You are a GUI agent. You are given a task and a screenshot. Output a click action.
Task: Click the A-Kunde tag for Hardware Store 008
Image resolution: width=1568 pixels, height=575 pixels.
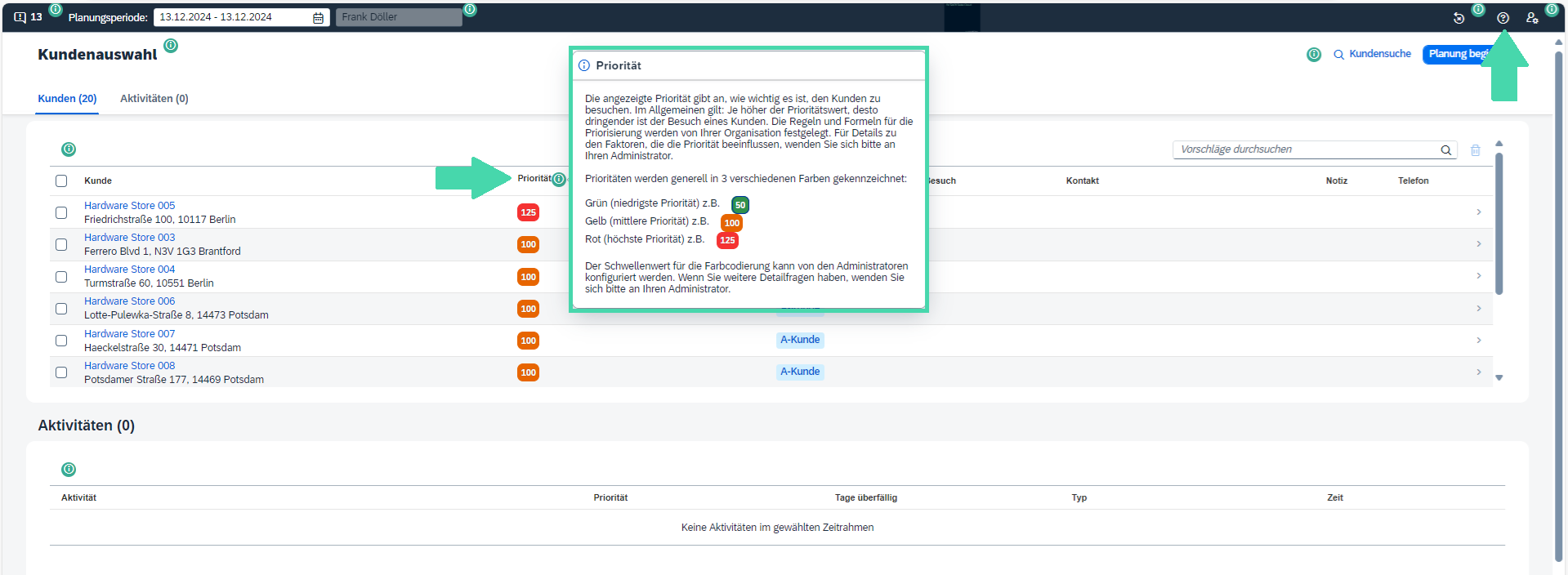(x=800, y=372)
